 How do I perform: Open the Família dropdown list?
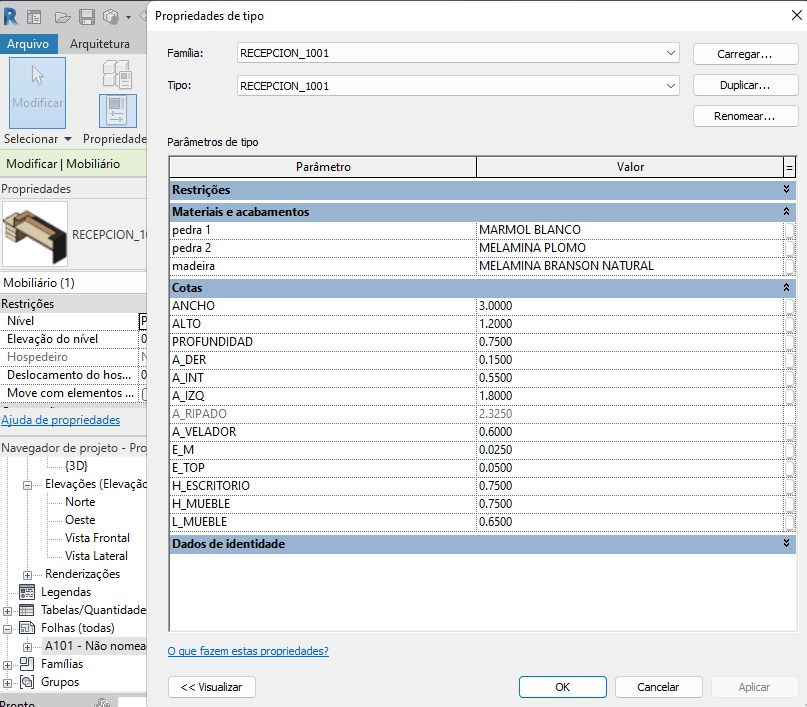[671, 53]
